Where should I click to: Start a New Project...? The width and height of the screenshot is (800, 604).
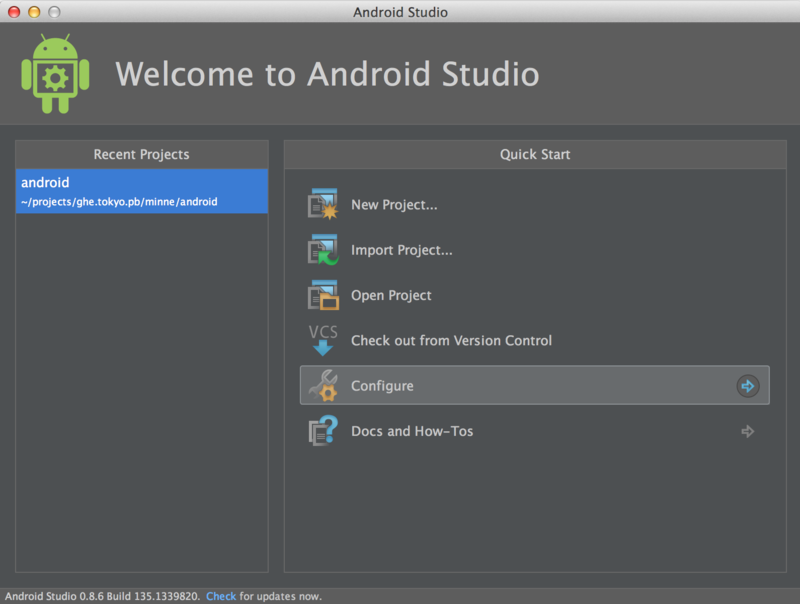click(x=394, y=205)
